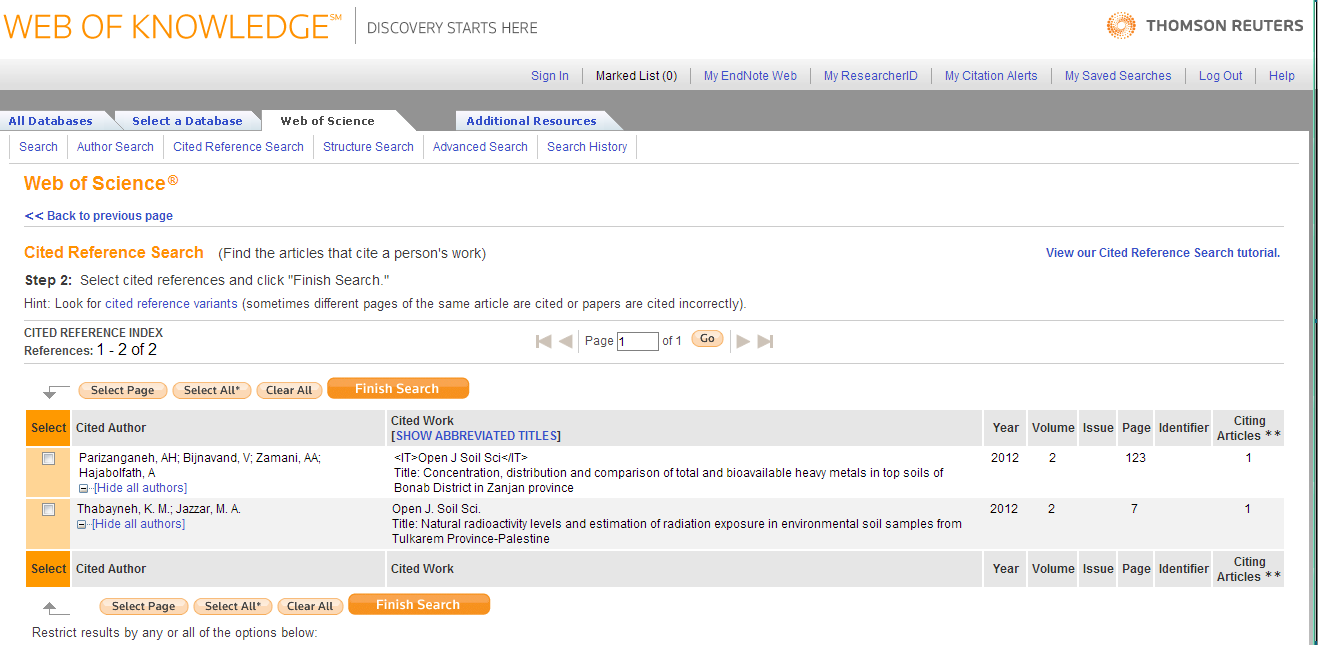Click the top Volume column header
This screenshot has width=1318, height=645.
(1053, 428)
